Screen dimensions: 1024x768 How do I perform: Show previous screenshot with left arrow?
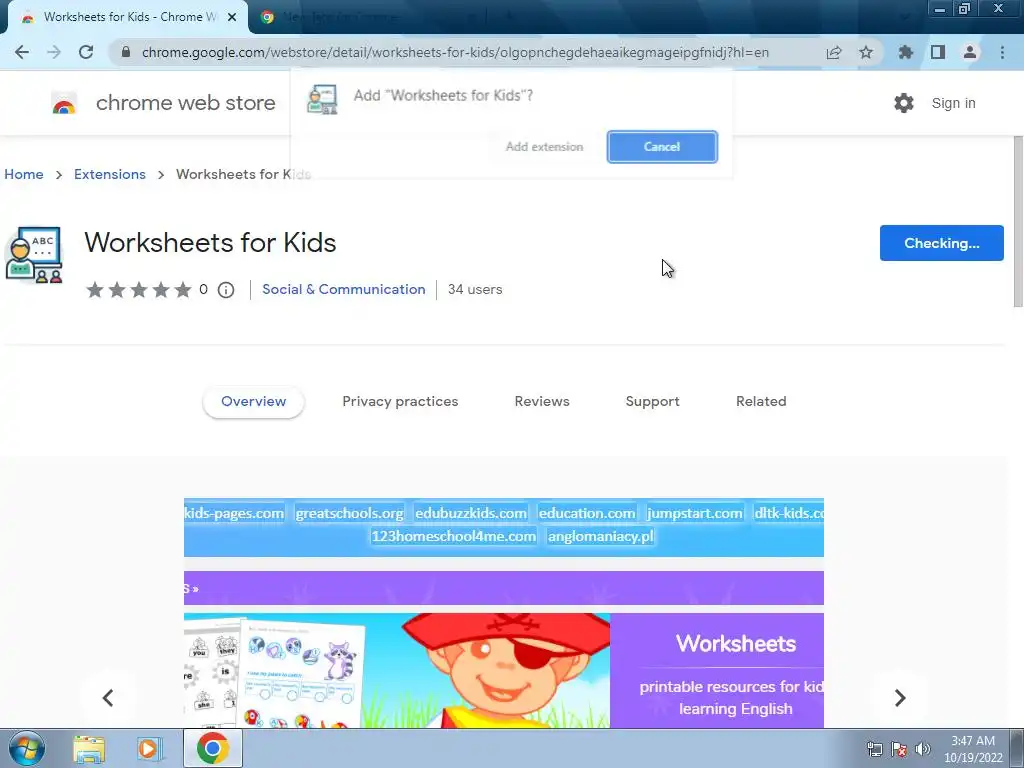click(108, 698)
